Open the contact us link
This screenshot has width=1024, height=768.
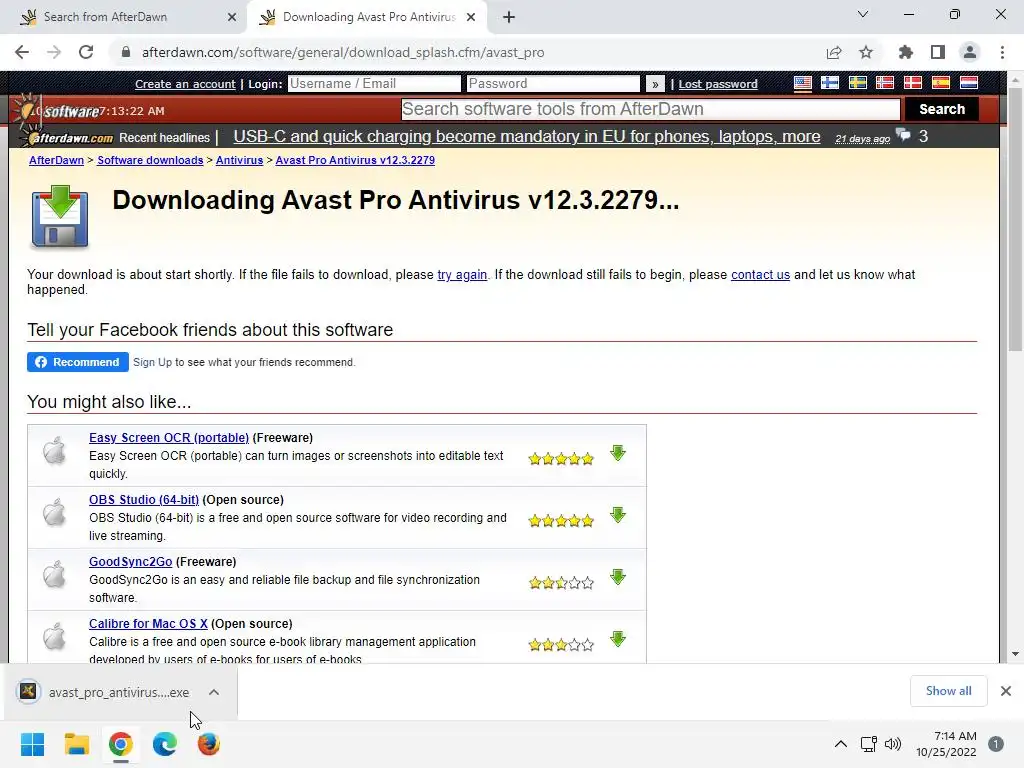[760, 275]
